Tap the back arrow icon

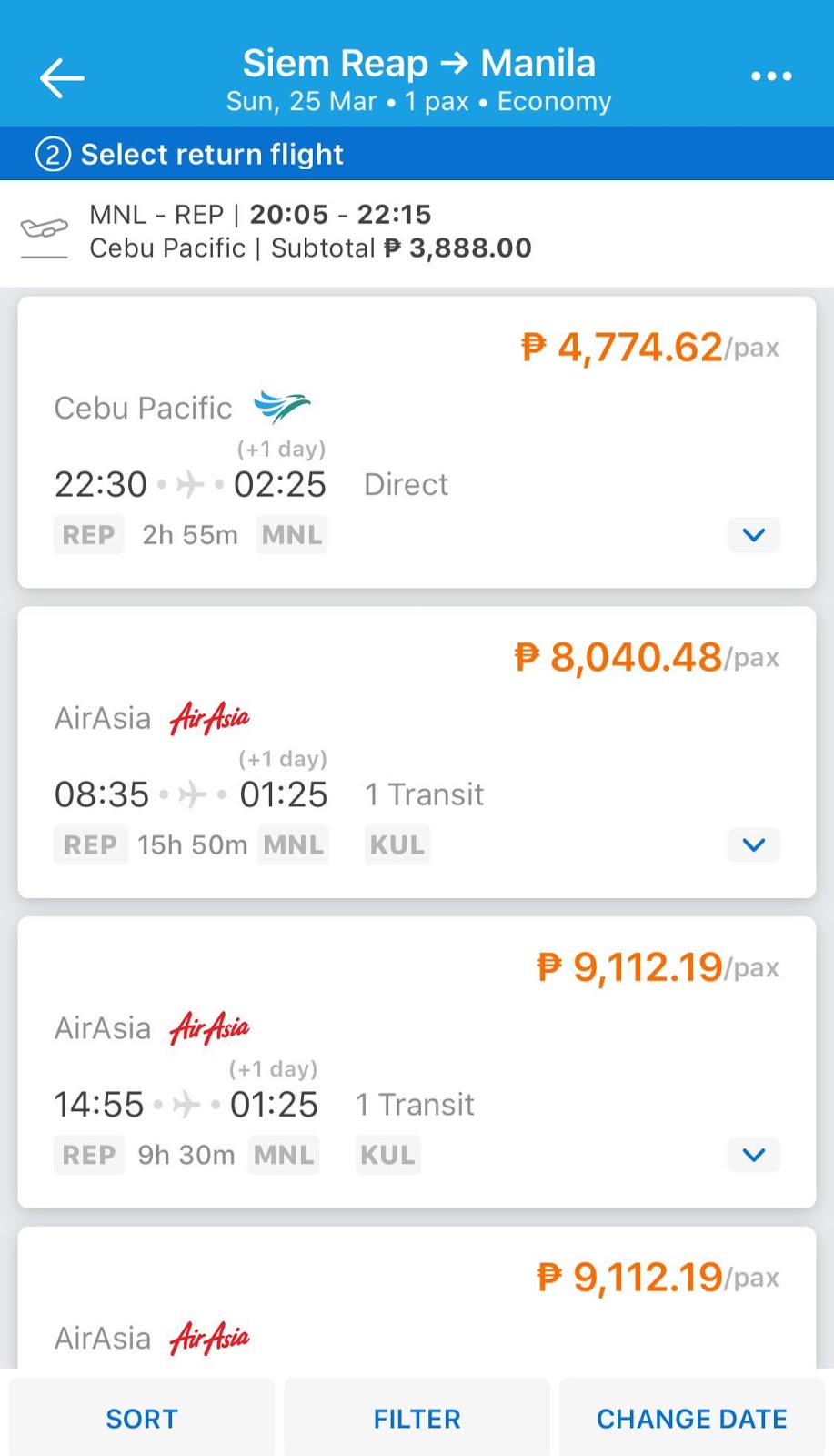tap(61, 77)
